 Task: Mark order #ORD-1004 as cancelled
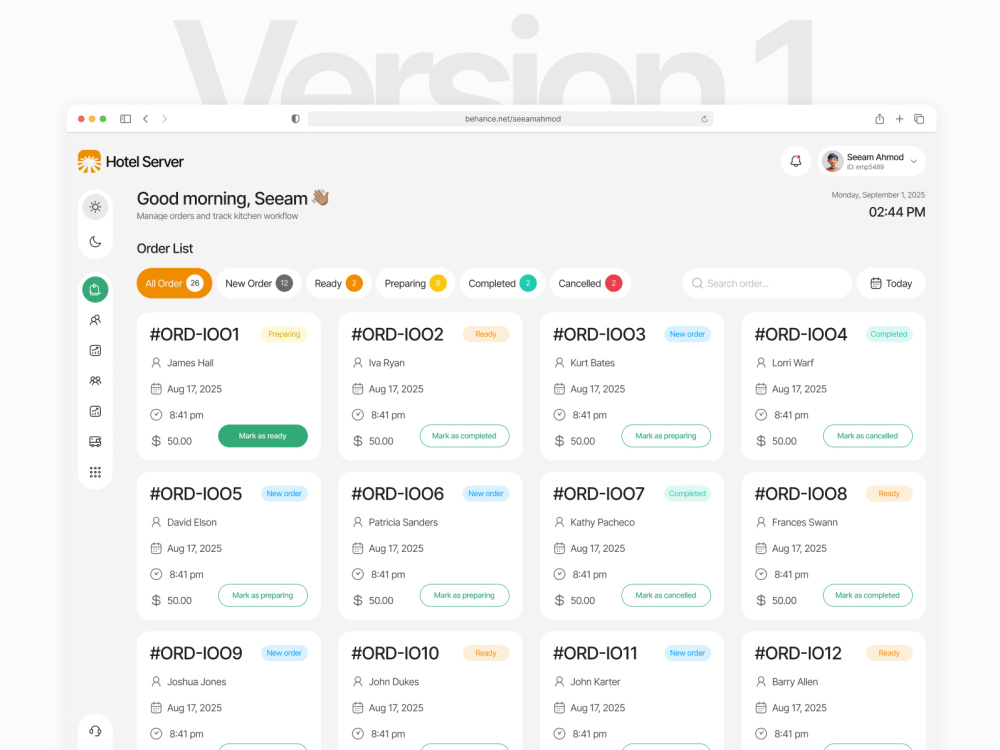(867, 436)
